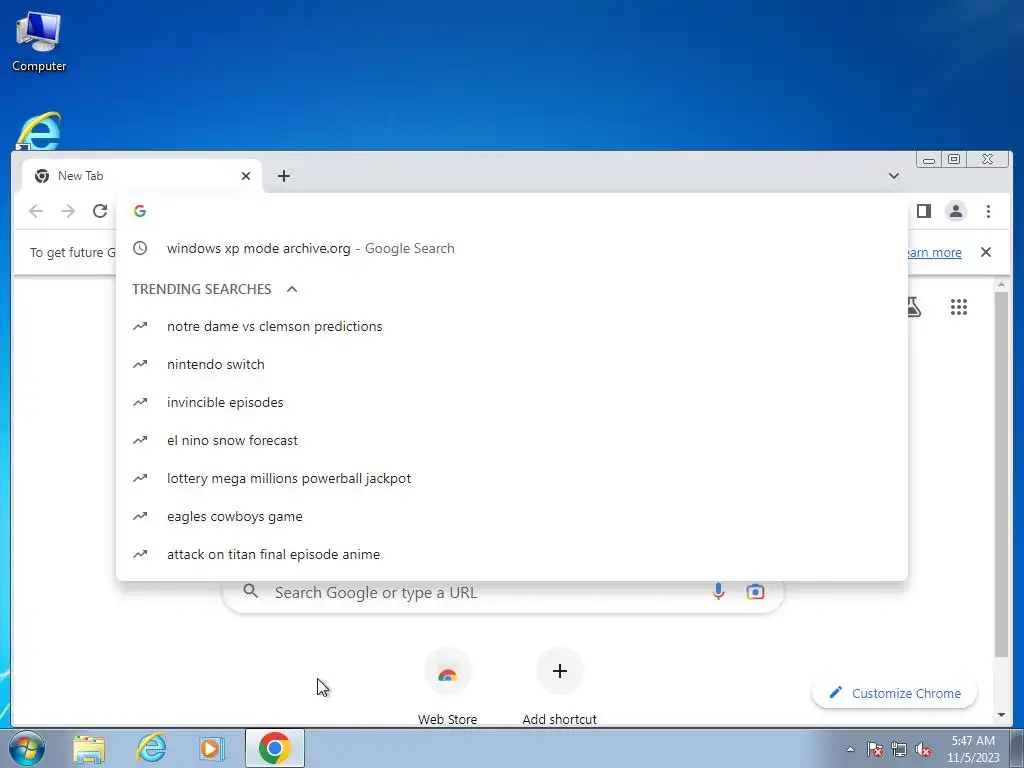Viewport: 1024px width, 768px height.
Task: Click the Chrome taskbar button
Action: point(274,748)
